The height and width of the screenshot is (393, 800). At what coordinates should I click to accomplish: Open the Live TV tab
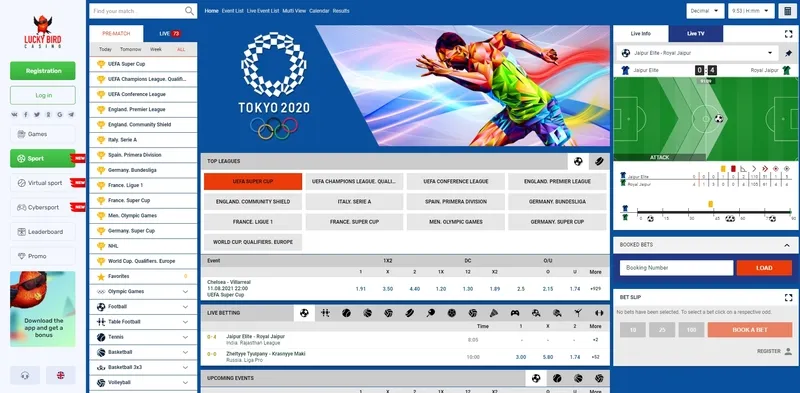(x=696, y=34)
